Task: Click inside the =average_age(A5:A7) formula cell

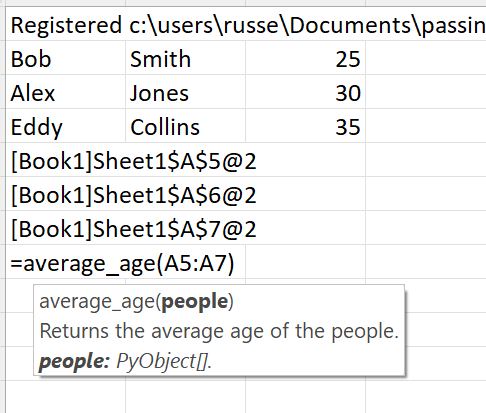Action: coord(123,263)
